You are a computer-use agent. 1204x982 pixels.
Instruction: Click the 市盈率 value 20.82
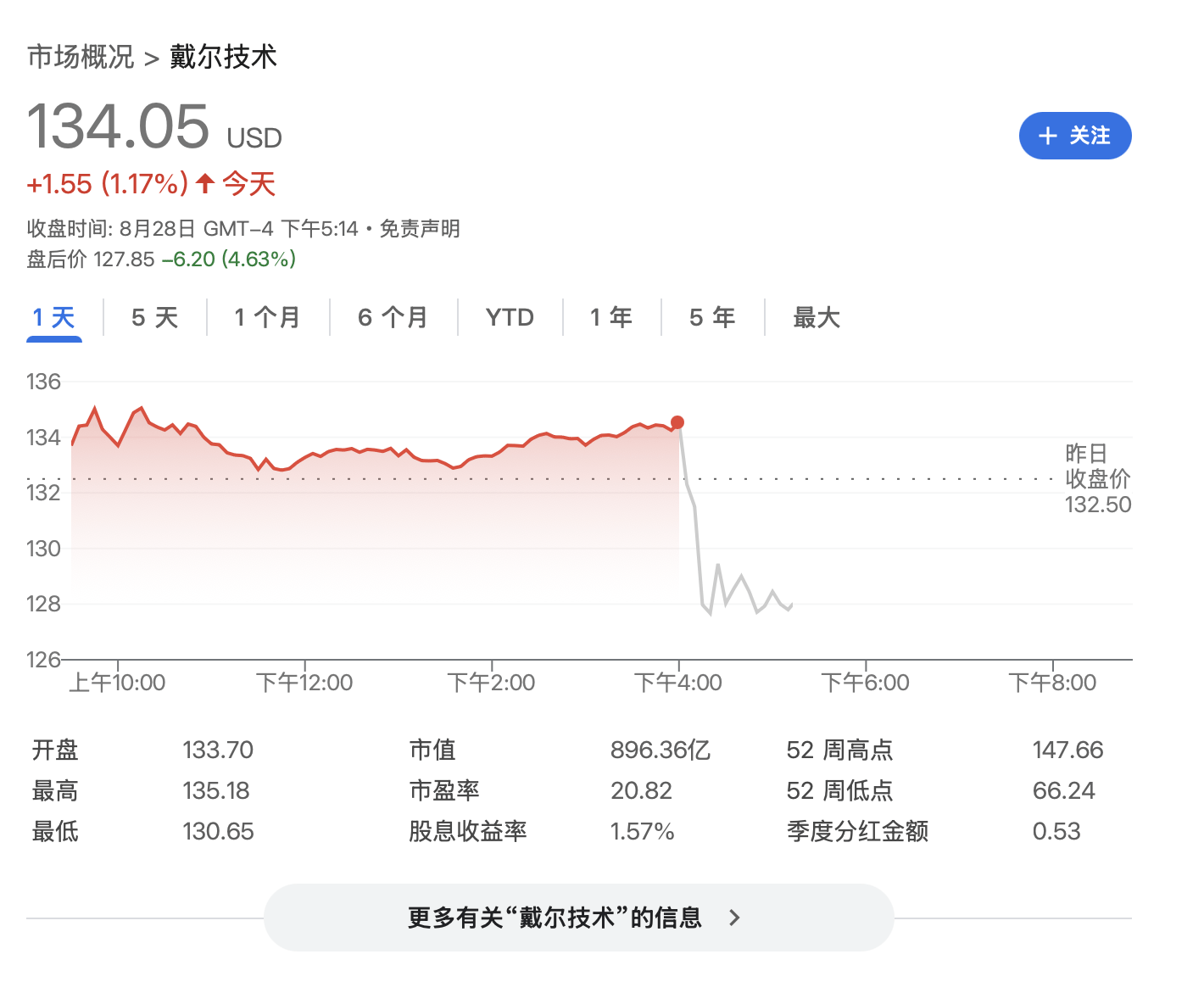coord(641,790)
